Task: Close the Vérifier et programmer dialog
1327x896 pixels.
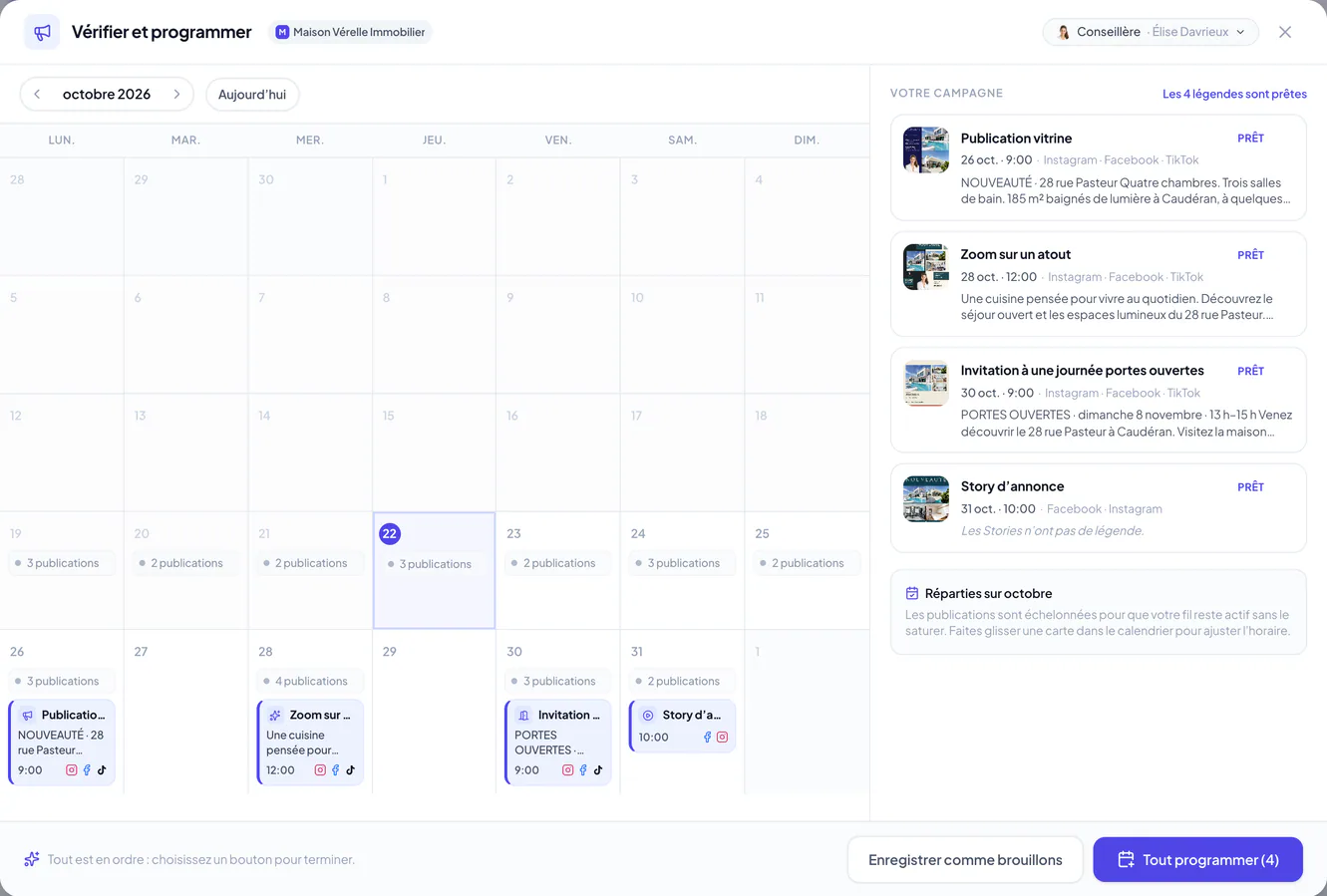Action: (1285, 32)
